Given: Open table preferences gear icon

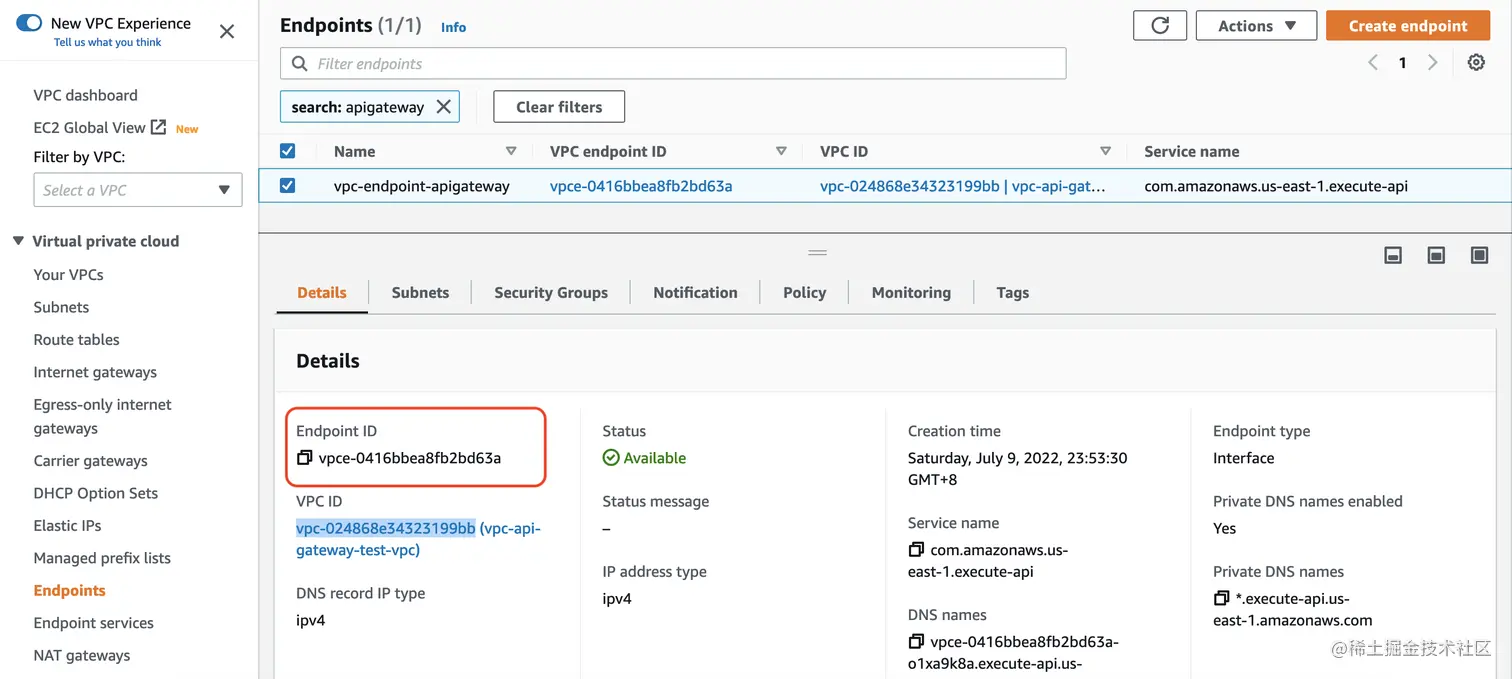Looking at the screenshot, I should tap(1476, 62).
